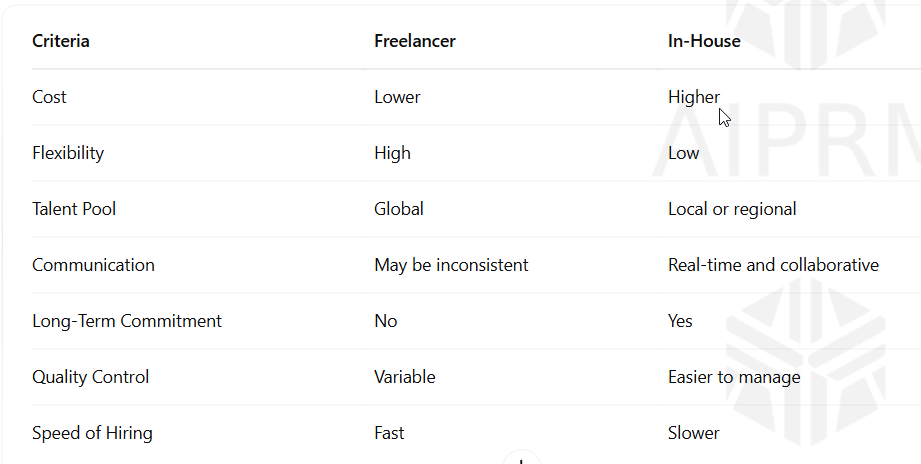Click the Freelancer column header
921x464 pixels.
pos(415,41)
